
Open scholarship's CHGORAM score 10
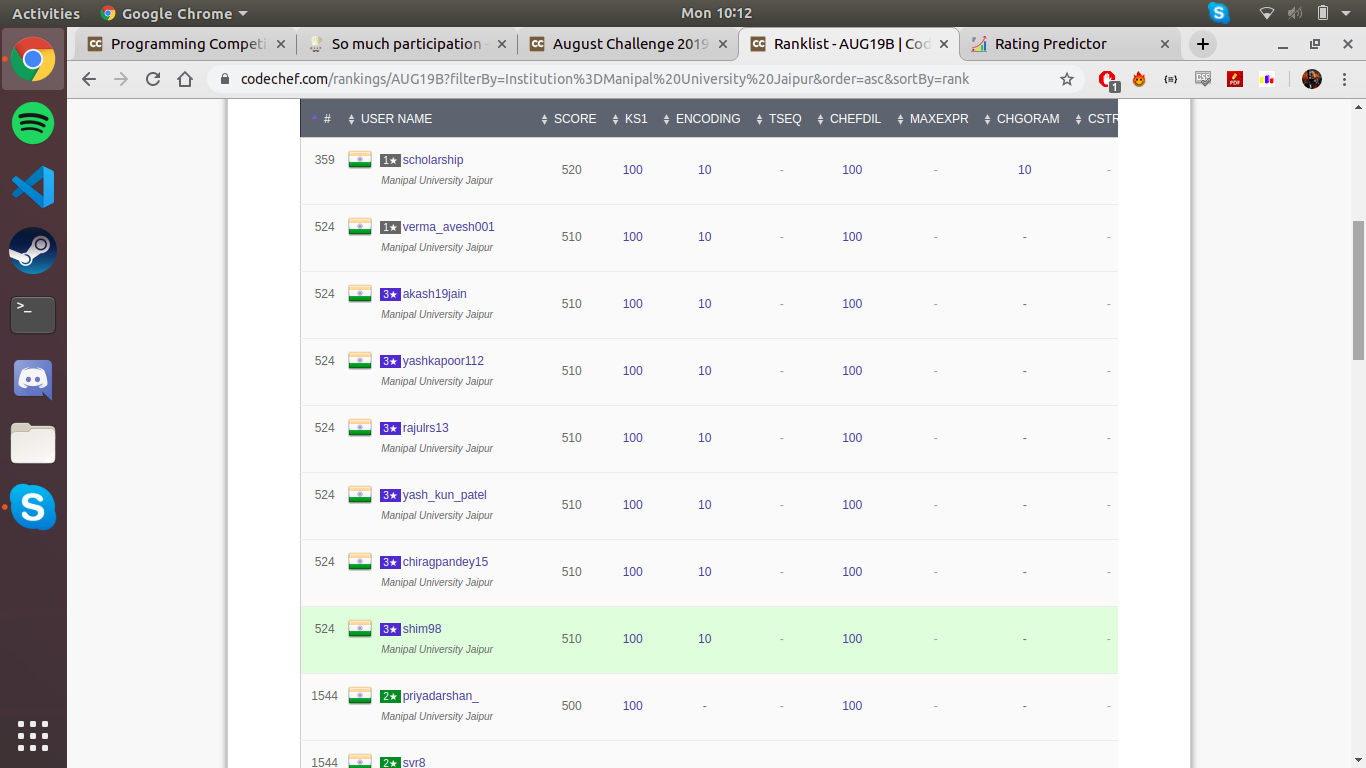tap(1024, 170)
